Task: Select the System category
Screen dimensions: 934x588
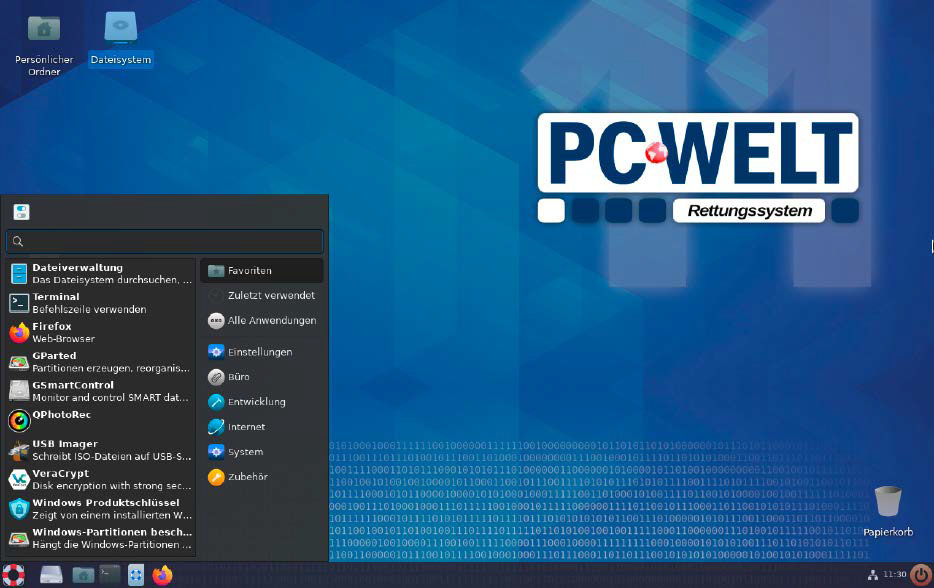Action: [x=262, y=452]
